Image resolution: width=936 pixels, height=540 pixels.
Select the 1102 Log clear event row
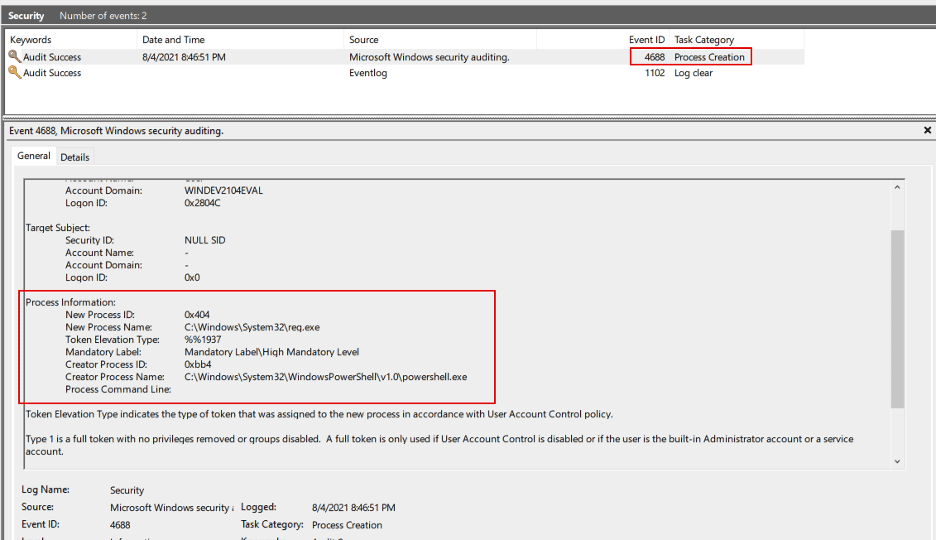[x=405, y=73]
